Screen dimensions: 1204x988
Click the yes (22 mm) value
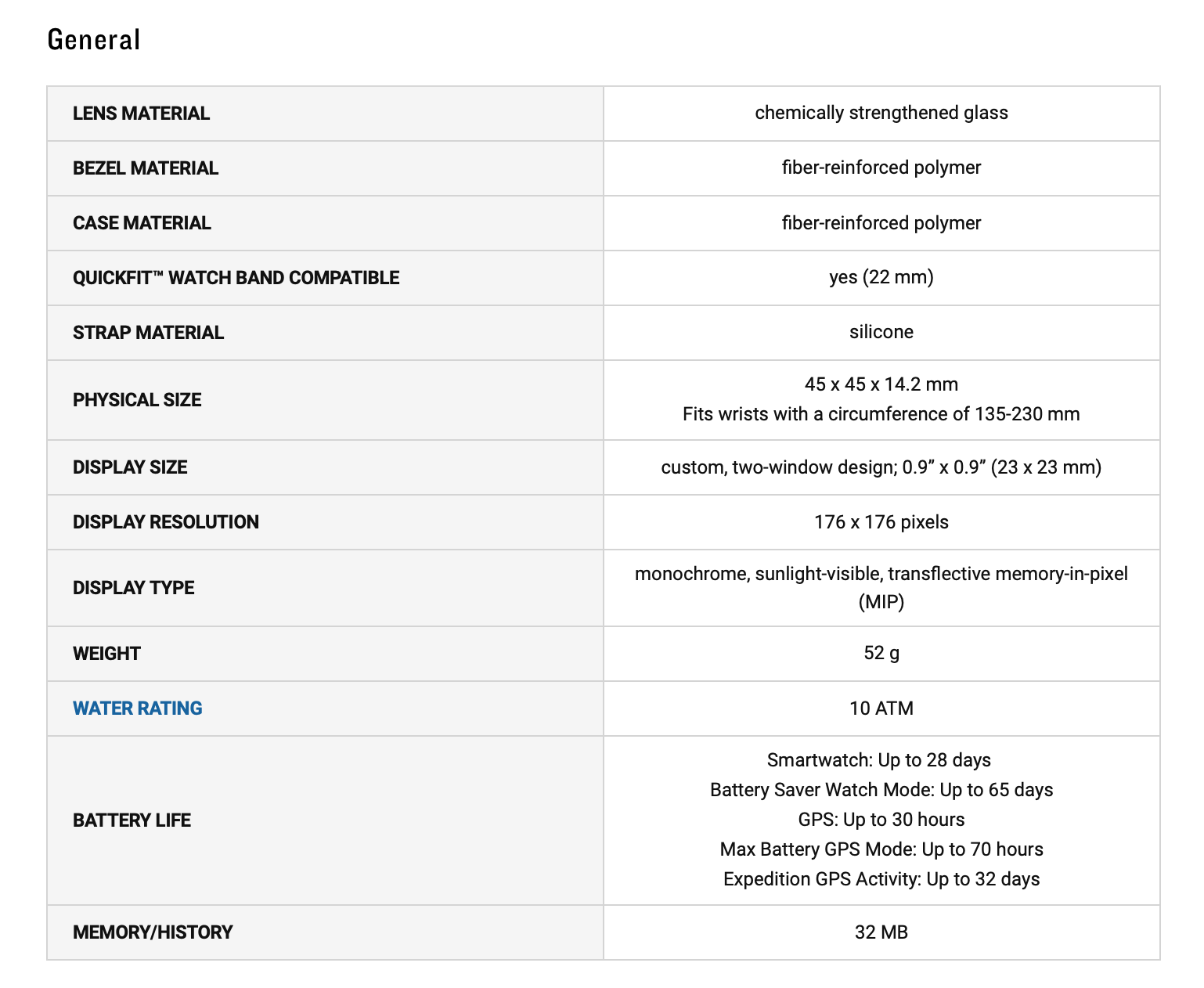[881, 277]
